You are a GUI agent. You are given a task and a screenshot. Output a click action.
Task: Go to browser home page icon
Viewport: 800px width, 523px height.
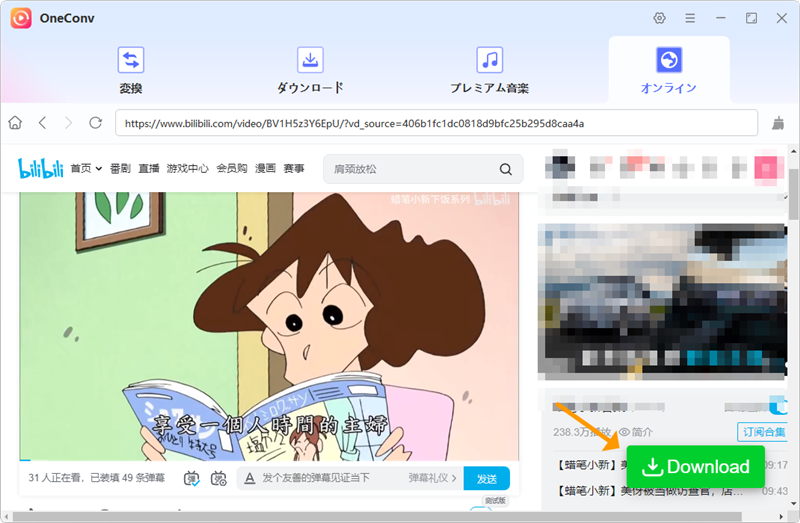point(15,123)
